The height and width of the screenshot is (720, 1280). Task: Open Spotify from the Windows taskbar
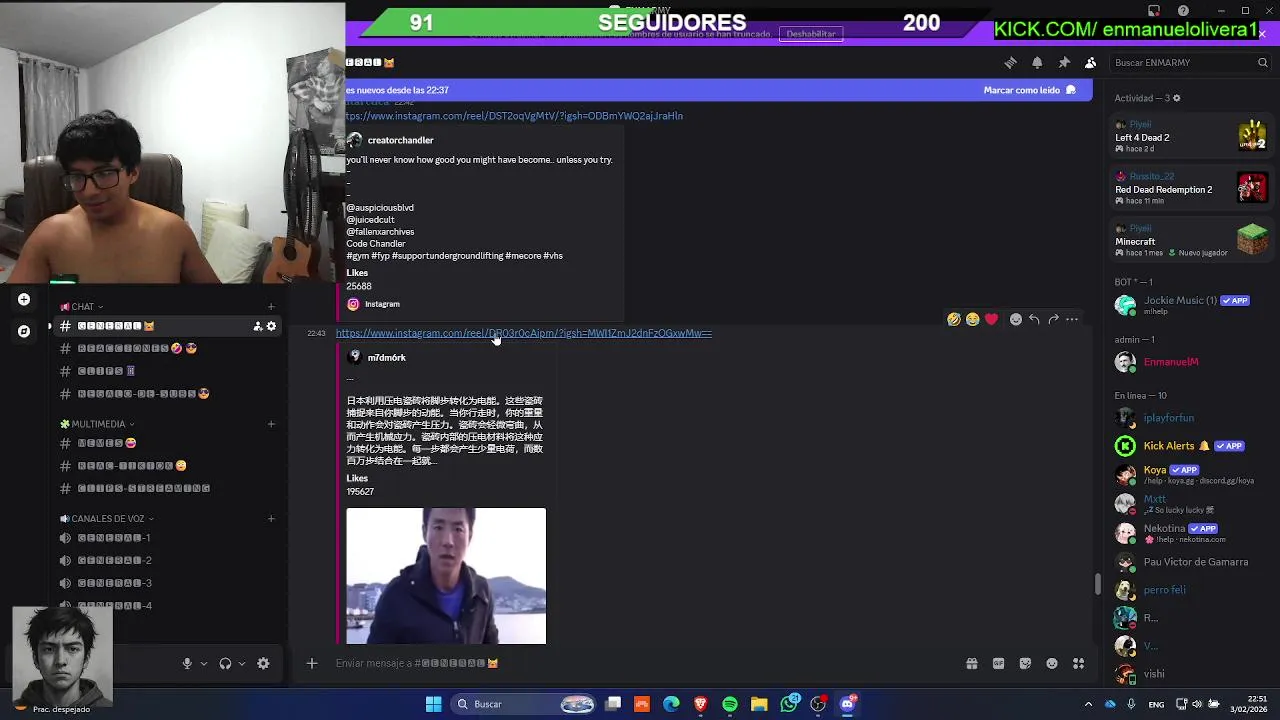point(730,704)
